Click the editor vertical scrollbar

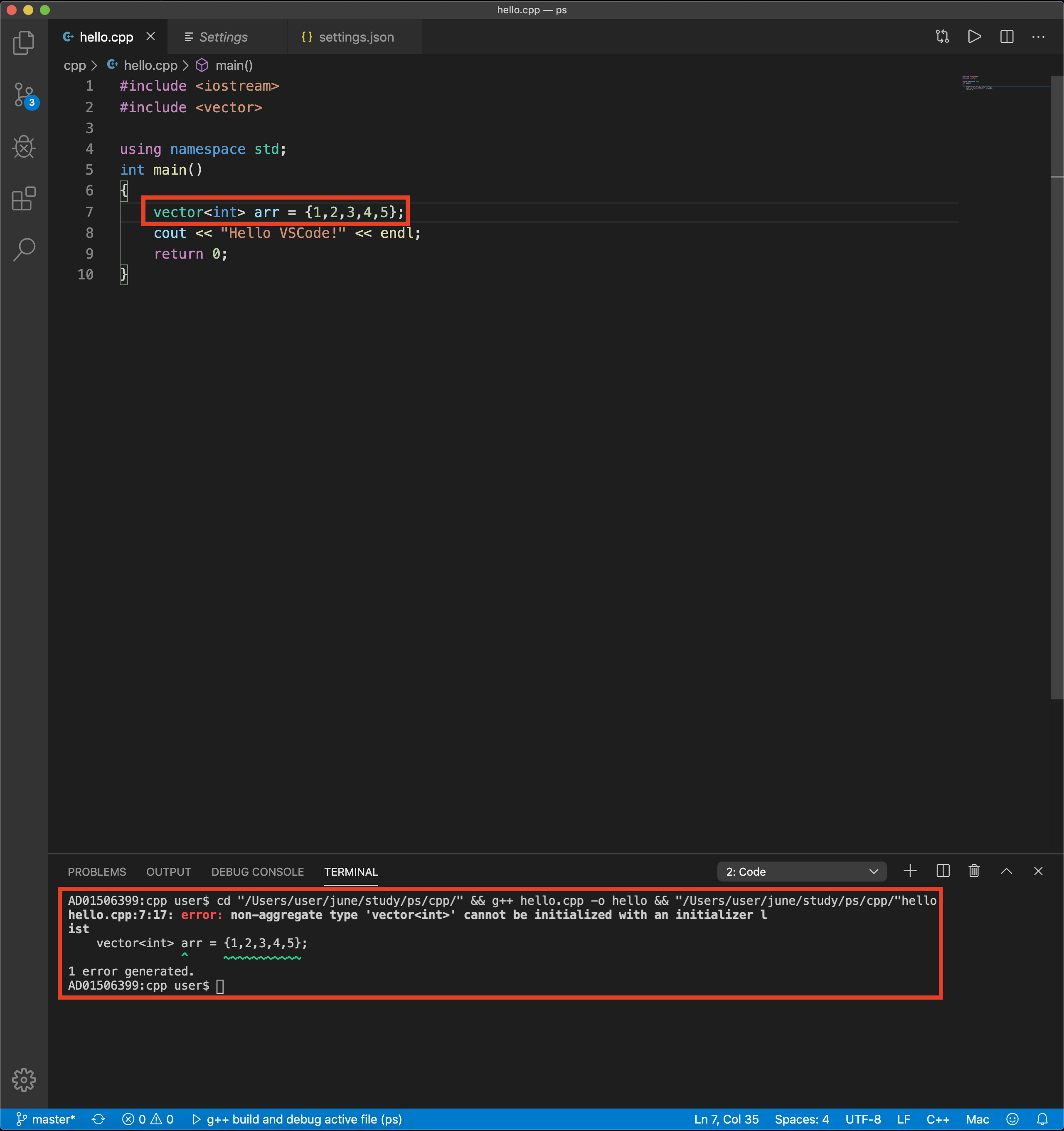(x=1057, y=387)
